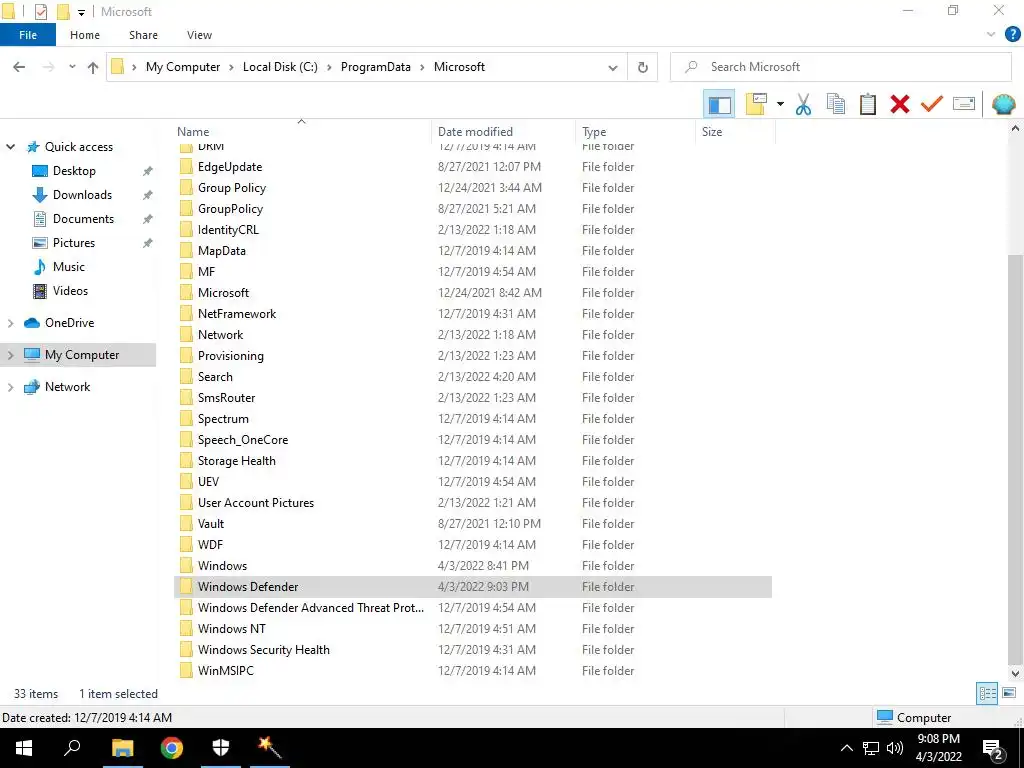The width and height of the screenshot is (1024, 768).
Task: Click the vertical scrollbar up arrow
Action: (x=1015, y=129)
